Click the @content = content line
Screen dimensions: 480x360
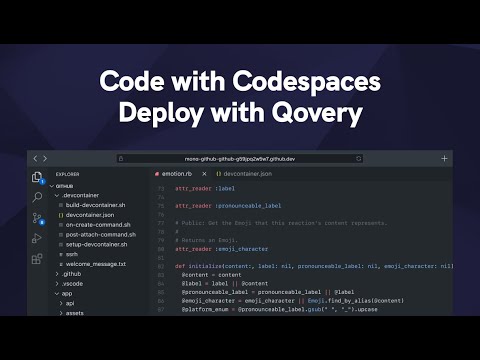click(x=211, y=275)
